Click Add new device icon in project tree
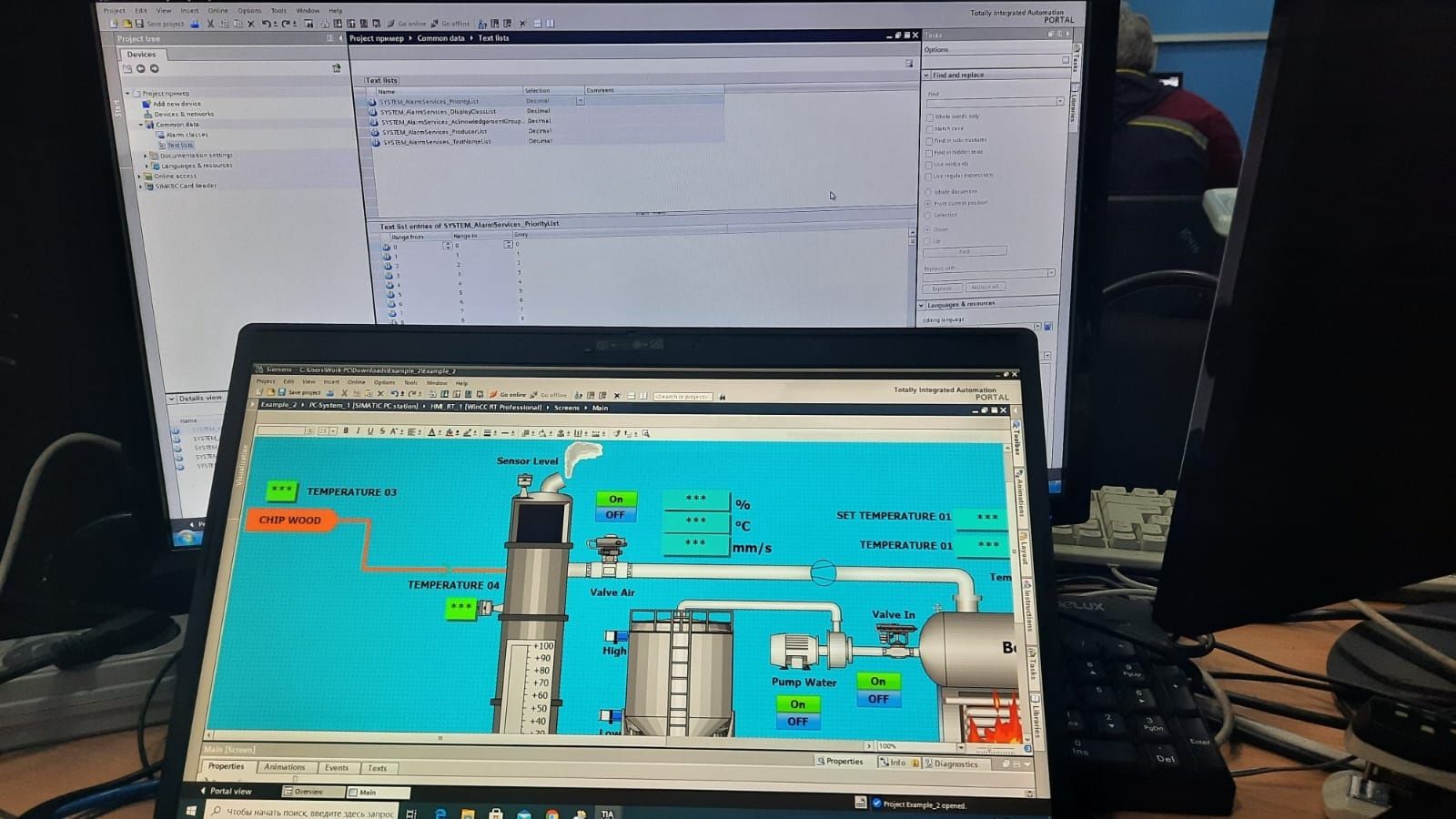Screen dimensions: 1456x819 (147, 104)
